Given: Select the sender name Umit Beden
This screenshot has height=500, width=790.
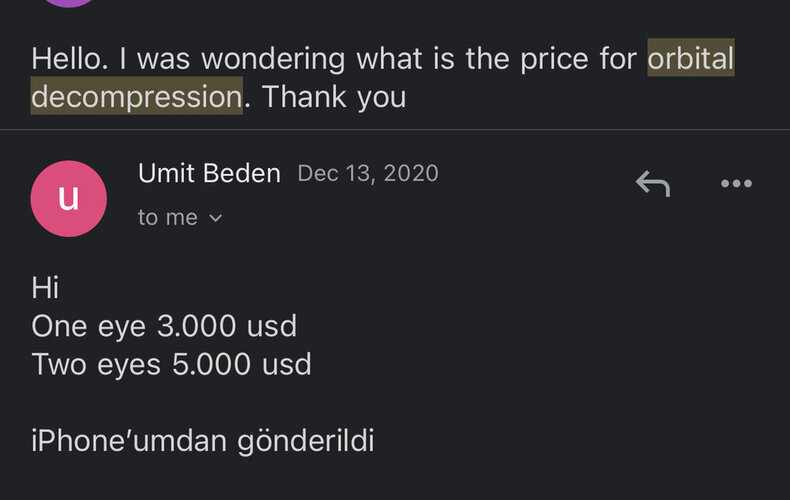Looking at the screenshot, I should point(209,173).
